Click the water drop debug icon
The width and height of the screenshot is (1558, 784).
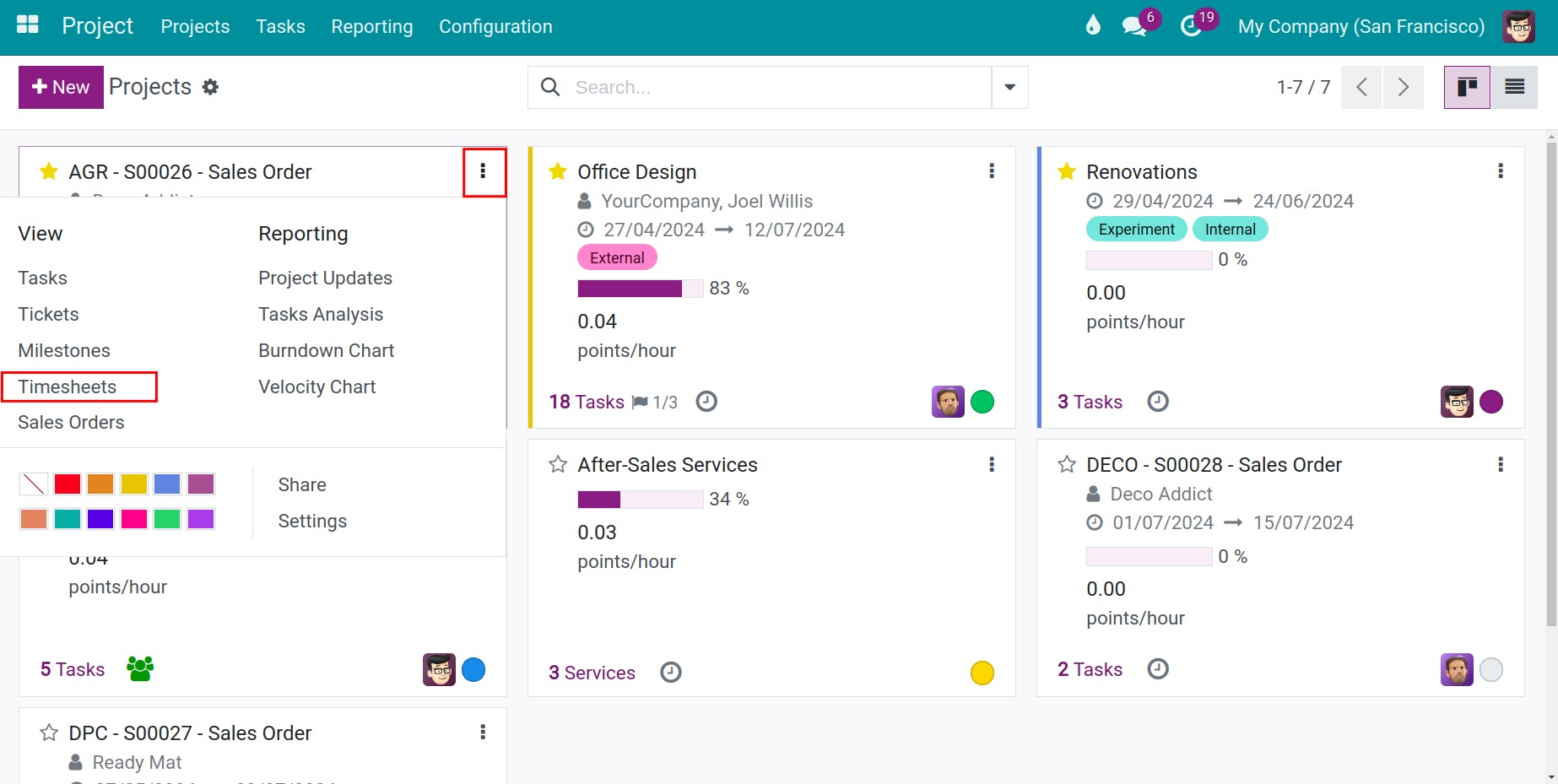(x=1093, y=26)
